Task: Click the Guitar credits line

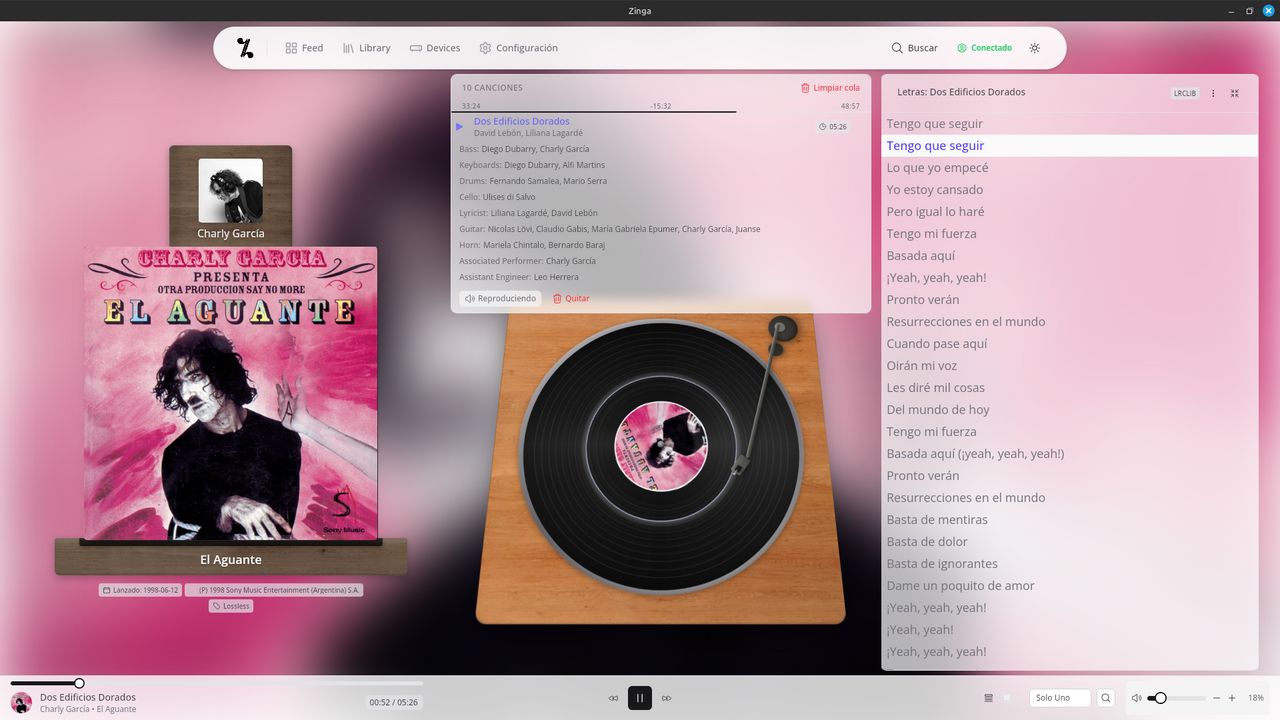Action: pos(610,229)
